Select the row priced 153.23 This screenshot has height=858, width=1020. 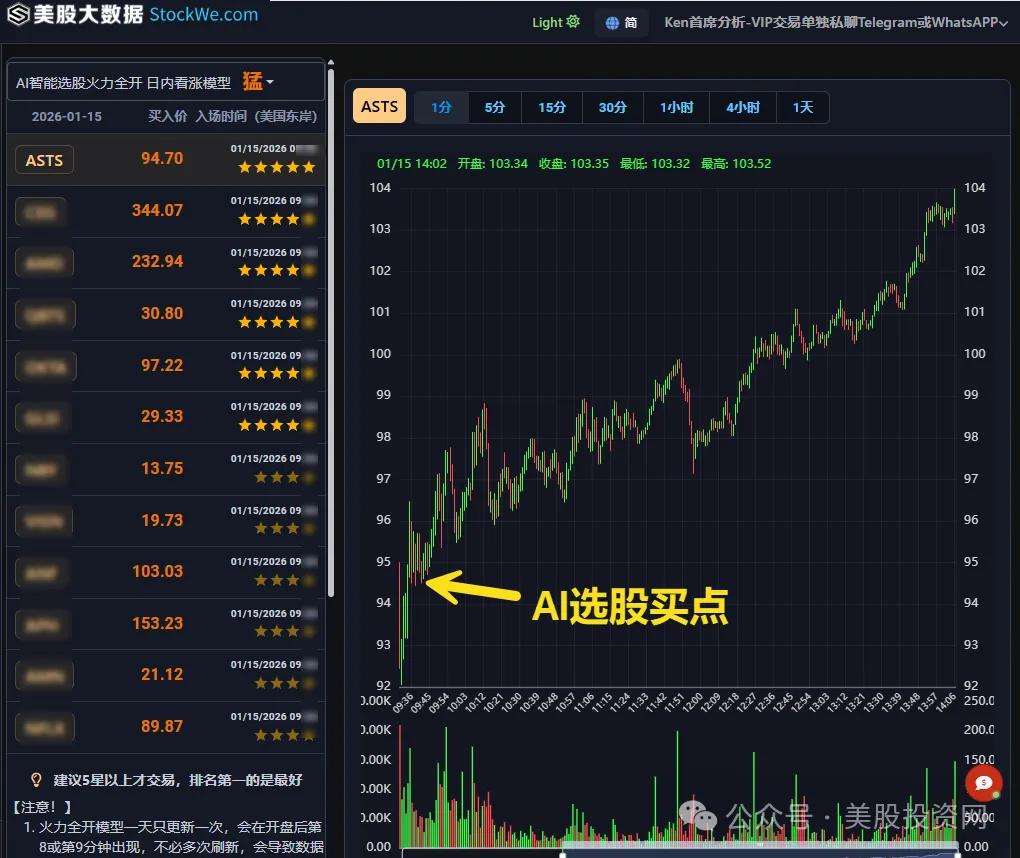pyautogui.click(x=165, y=623)
